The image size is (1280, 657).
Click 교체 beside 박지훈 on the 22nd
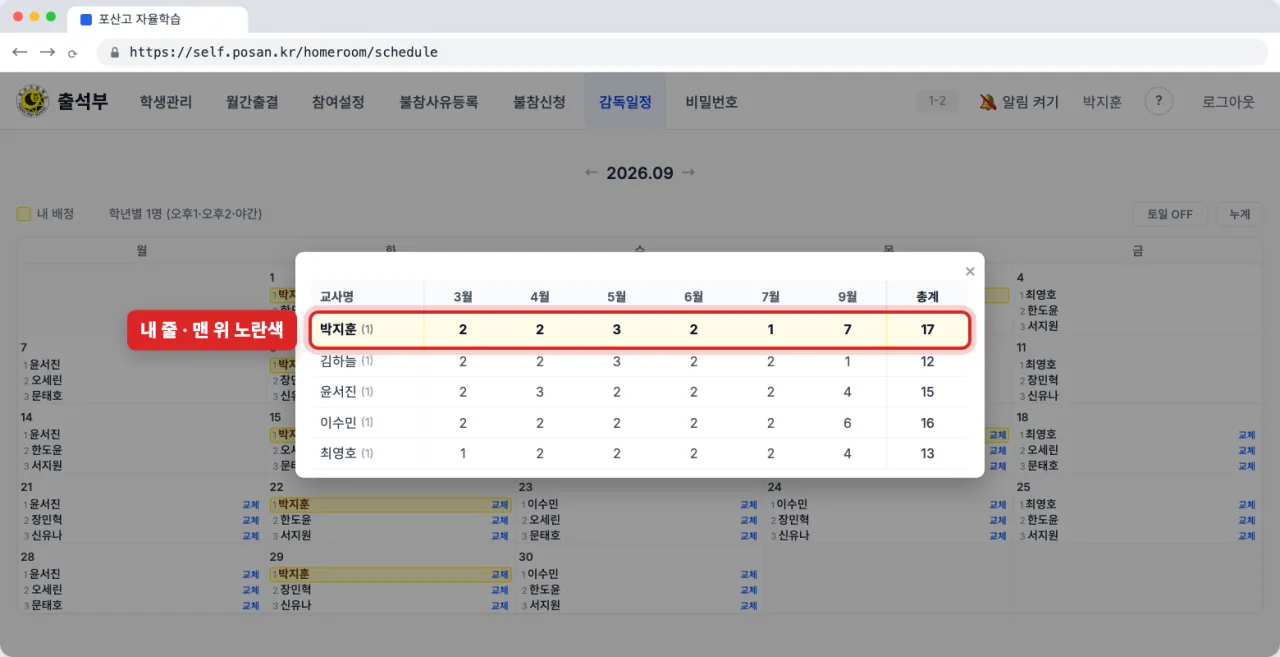499,505
